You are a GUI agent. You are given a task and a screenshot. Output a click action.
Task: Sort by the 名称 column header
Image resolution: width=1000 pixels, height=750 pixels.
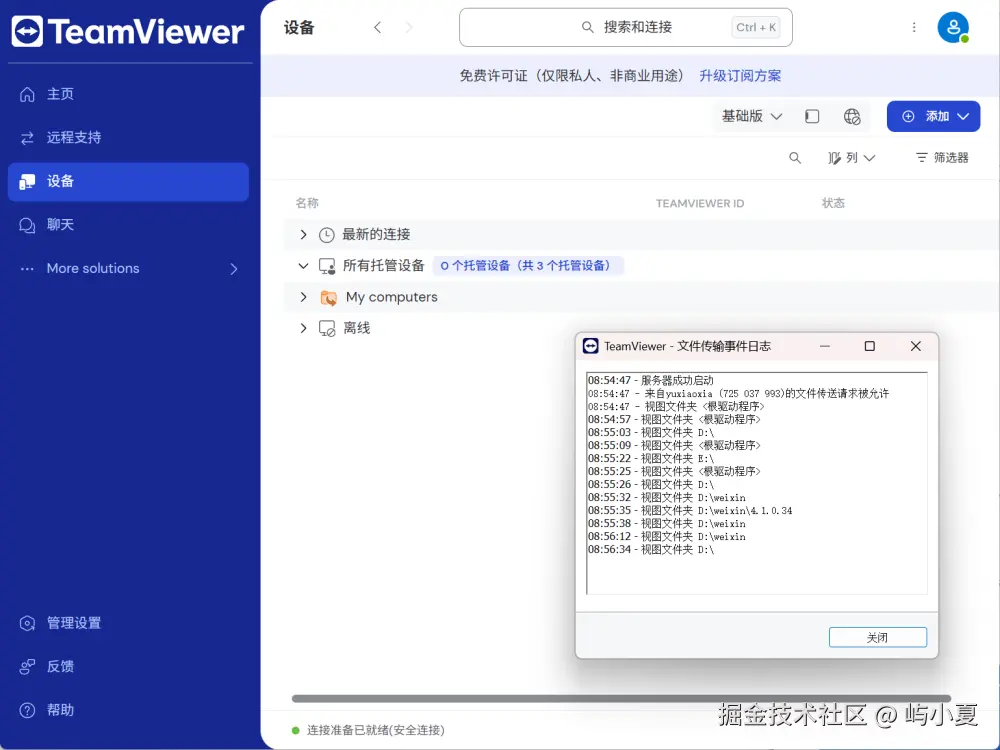[307, 203]
